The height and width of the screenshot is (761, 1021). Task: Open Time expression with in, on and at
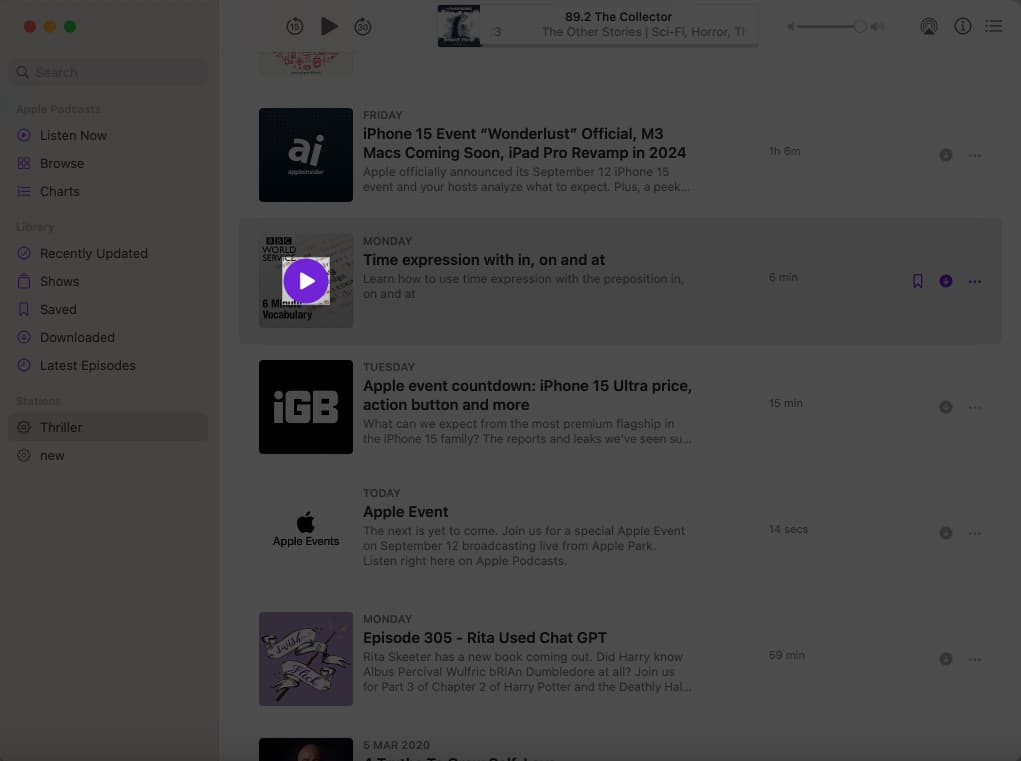click(484, 260)
